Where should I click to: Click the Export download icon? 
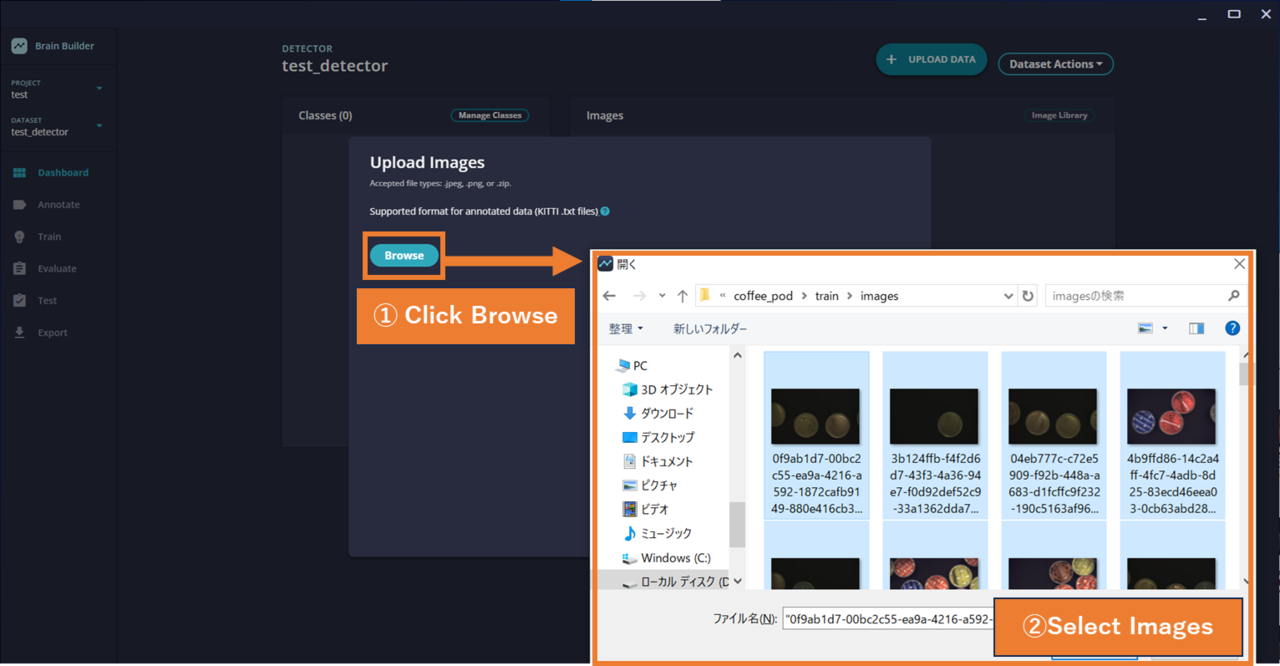[x=19, y=332]
